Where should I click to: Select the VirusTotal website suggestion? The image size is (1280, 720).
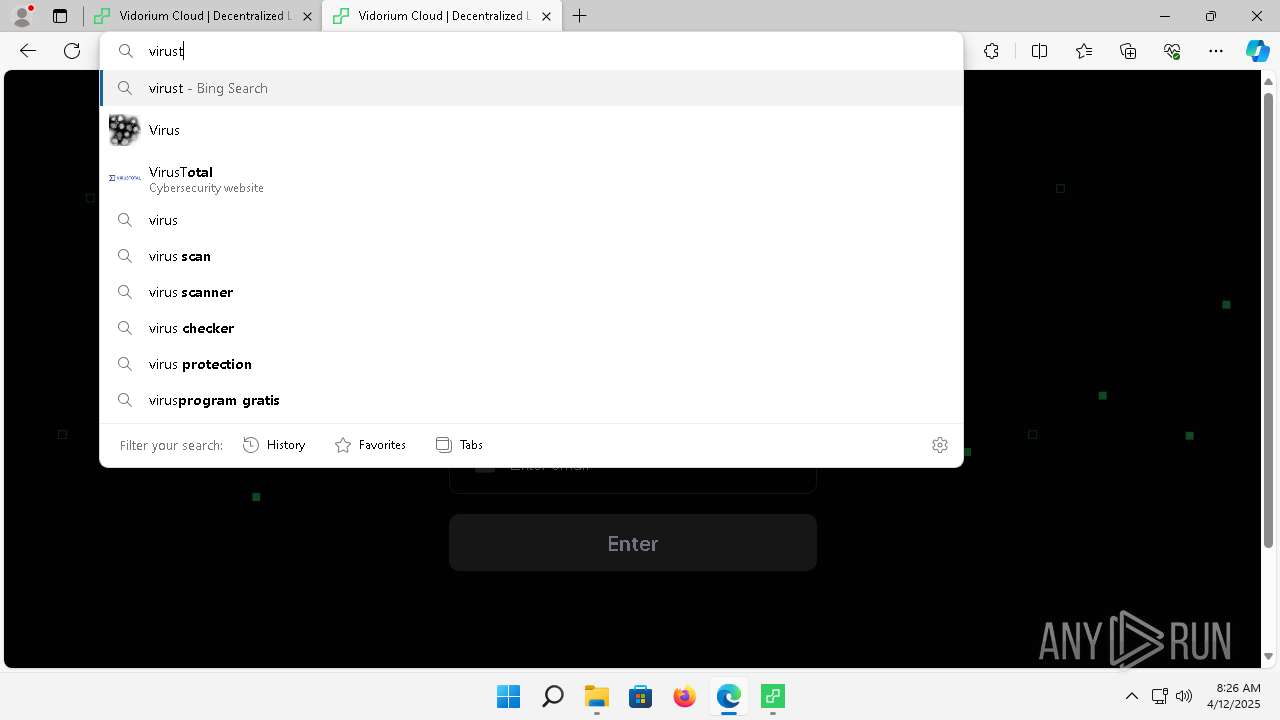531,178
